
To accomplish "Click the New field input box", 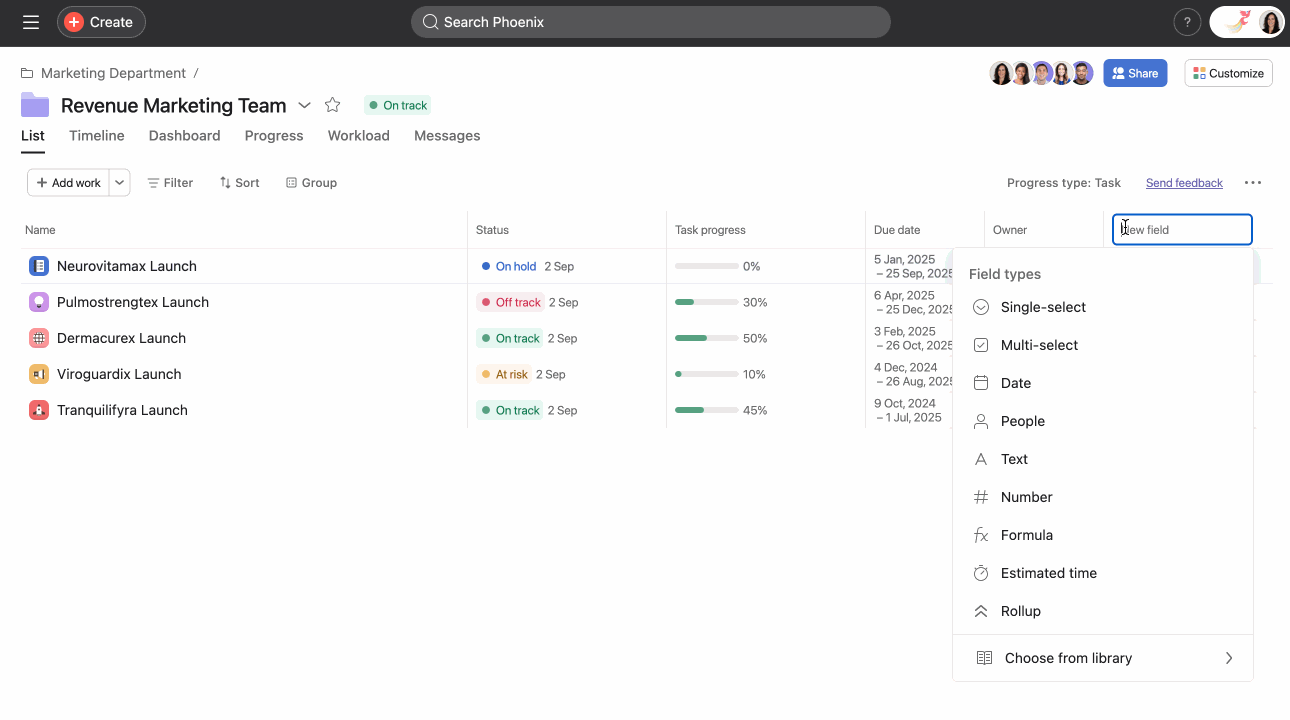I will (x=1182, y=229).
